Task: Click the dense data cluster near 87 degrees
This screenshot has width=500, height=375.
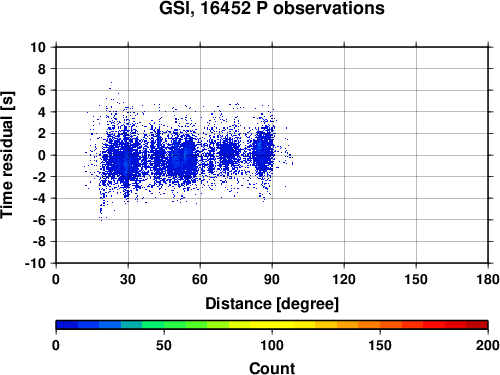Action: (x=263, y=151)
